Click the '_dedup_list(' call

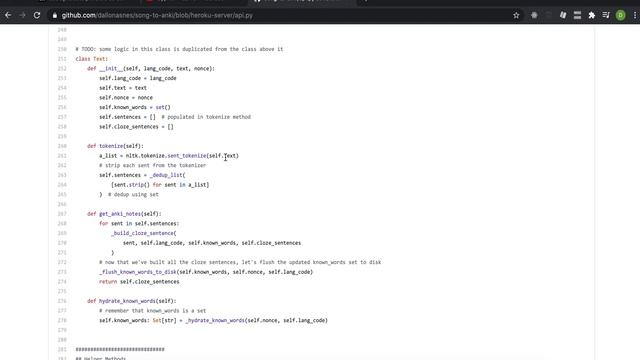pos(167,175)
